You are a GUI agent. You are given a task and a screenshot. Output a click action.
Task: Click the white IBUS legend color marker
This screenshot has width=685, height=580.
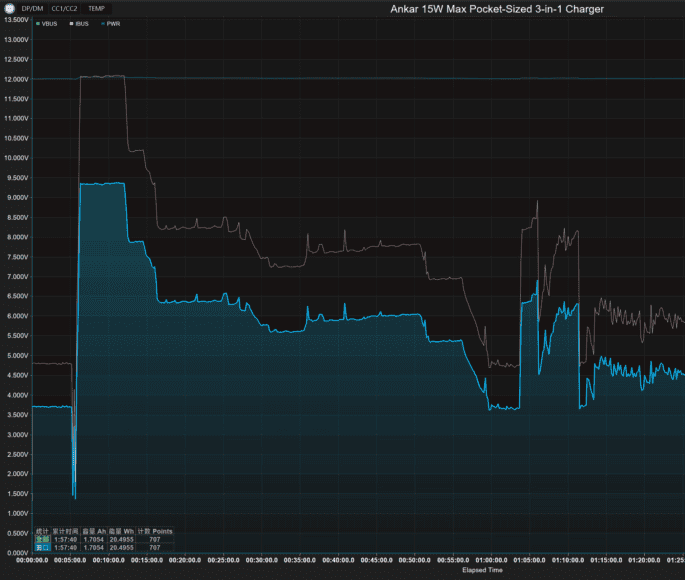pos(71,22)
